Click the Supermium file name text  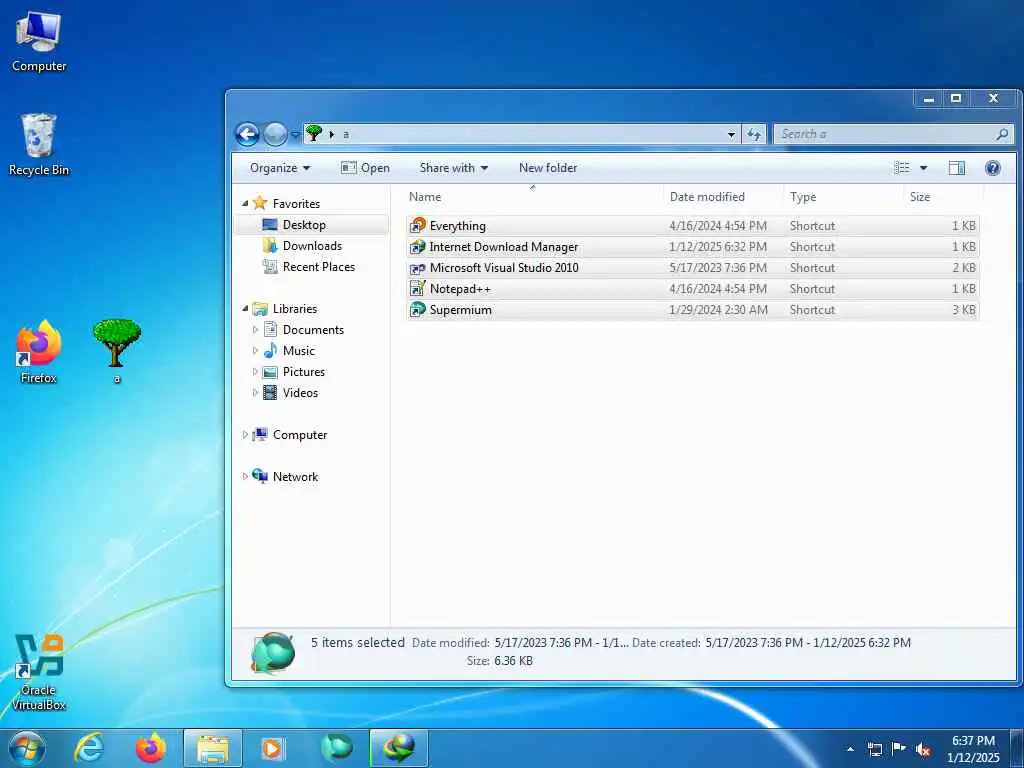(x=460, y=310)
